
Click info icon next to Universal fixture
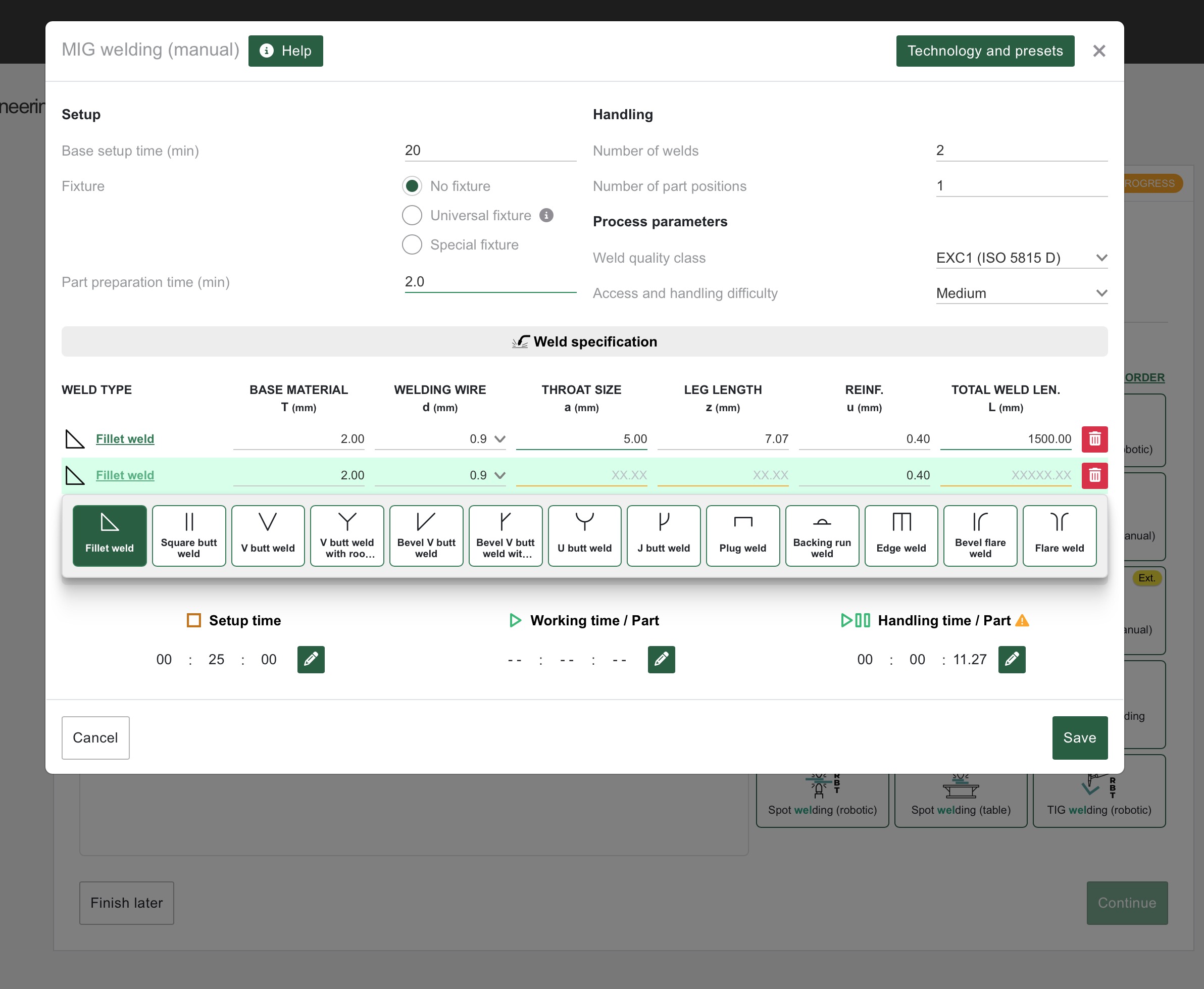click(546, 215)
